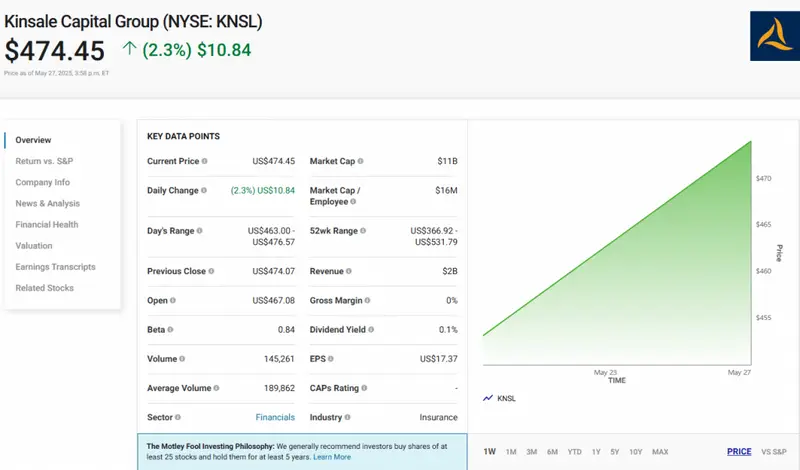Image resolution: width=800 pixels, height=470 pixels.
Task: Switch chart to YTD timeframe
Action: coord(574,452)
